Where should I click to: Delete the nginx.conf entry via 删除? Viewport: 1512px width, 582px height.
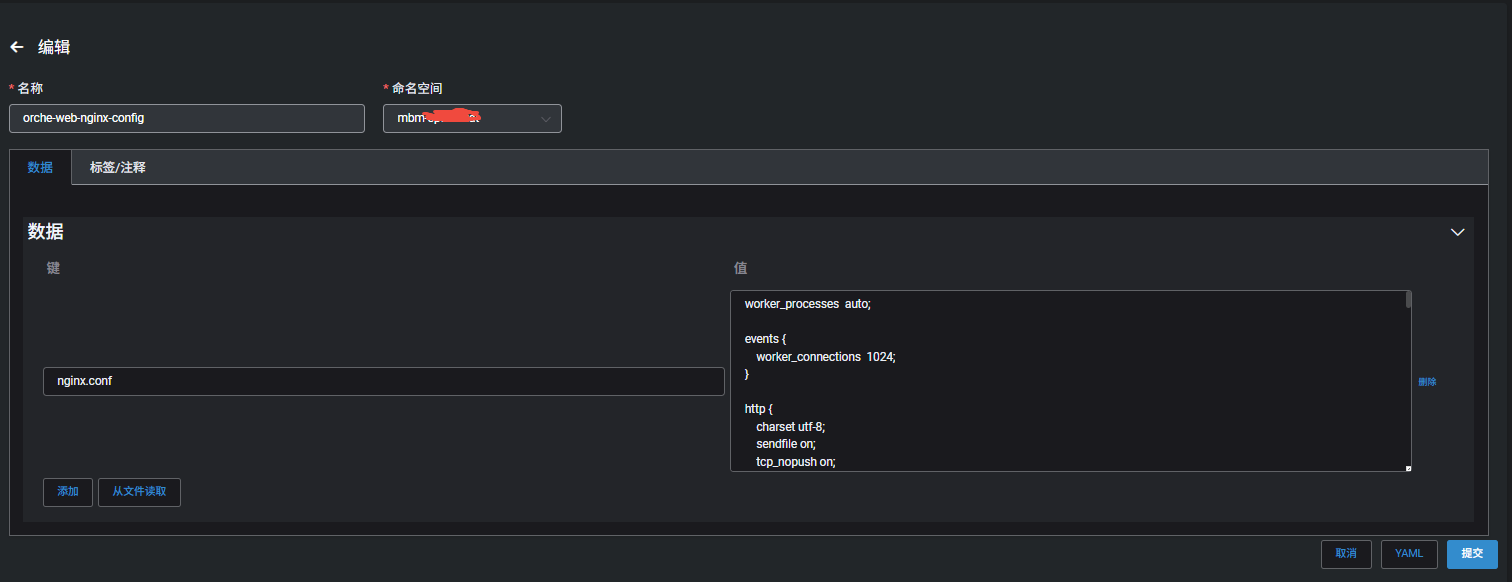[x=1427, y=382]
